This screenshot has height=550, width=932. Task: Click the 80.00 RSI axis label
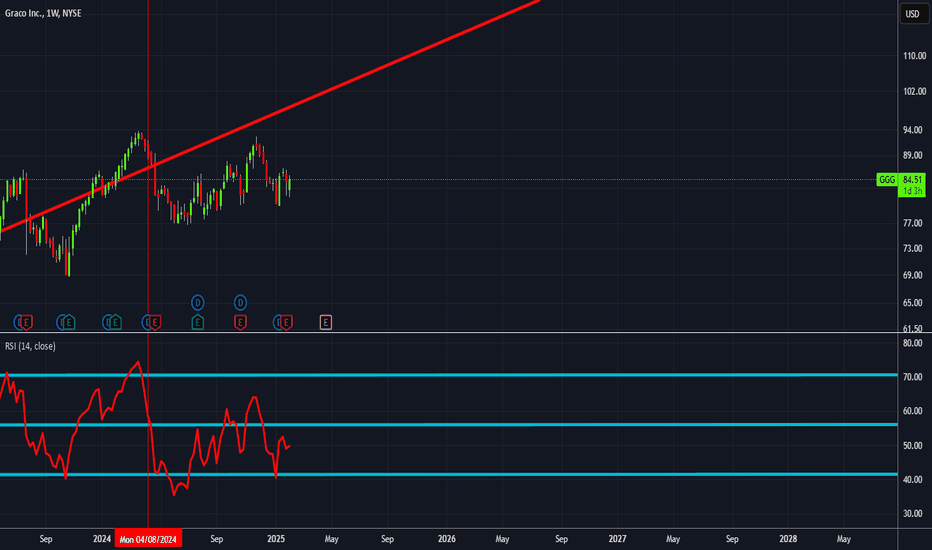click(912, 343)
